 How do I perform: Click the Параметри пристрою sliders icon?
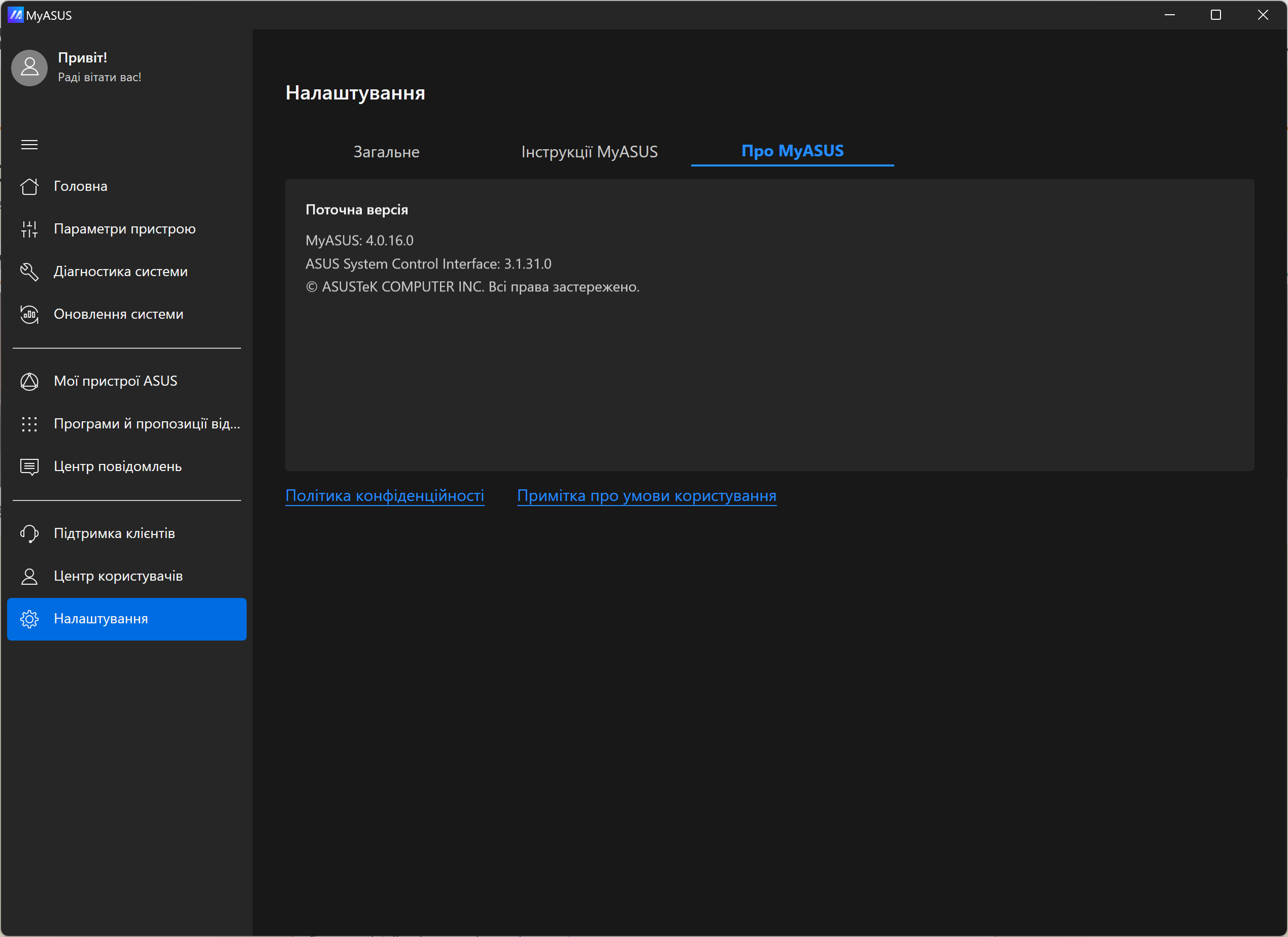tap(29, 229)
